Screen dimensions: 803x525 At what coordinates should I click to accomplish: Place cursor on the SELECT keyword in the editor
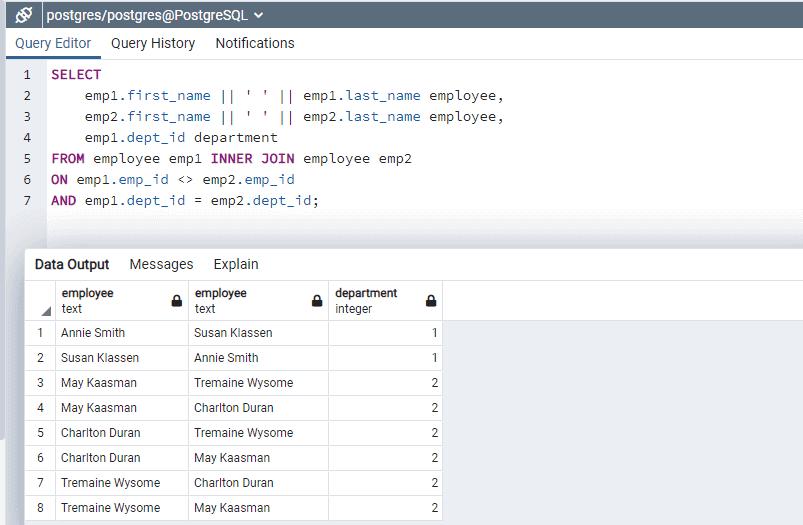pyautogui.click(x=76, y=75)
